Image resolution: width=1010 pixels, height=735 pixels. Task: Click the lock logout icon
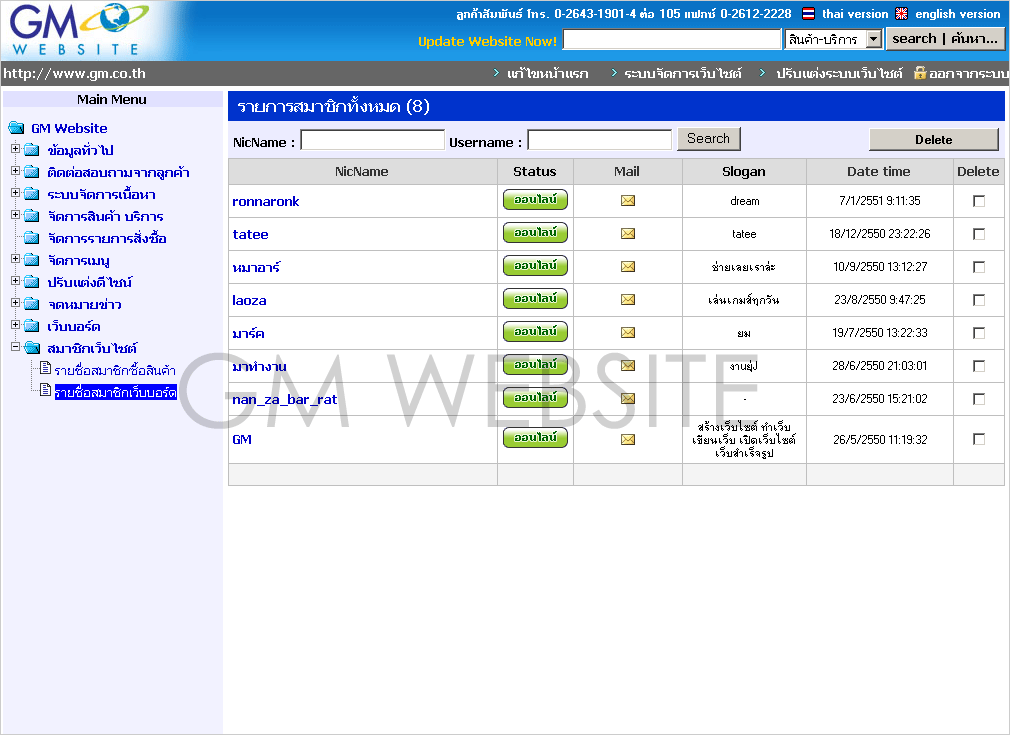[920, 73]
